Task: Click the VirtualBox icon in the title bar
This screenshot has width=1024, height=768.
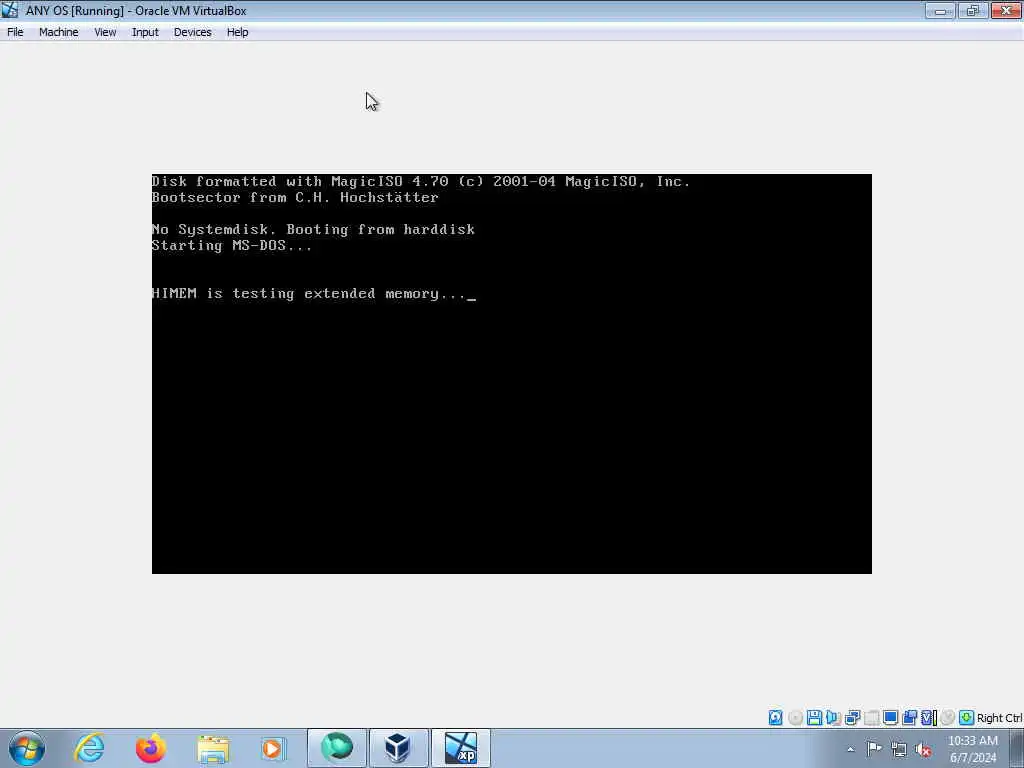Action: point(10,10)
